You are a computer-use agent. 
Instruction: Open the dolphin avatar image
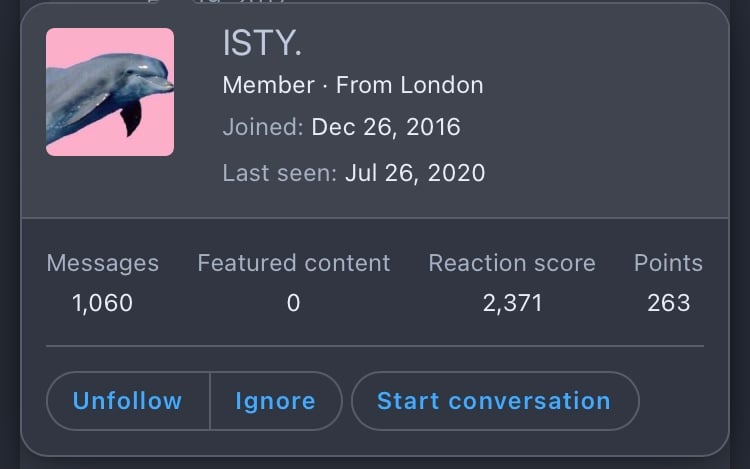[x=110, y=92]
